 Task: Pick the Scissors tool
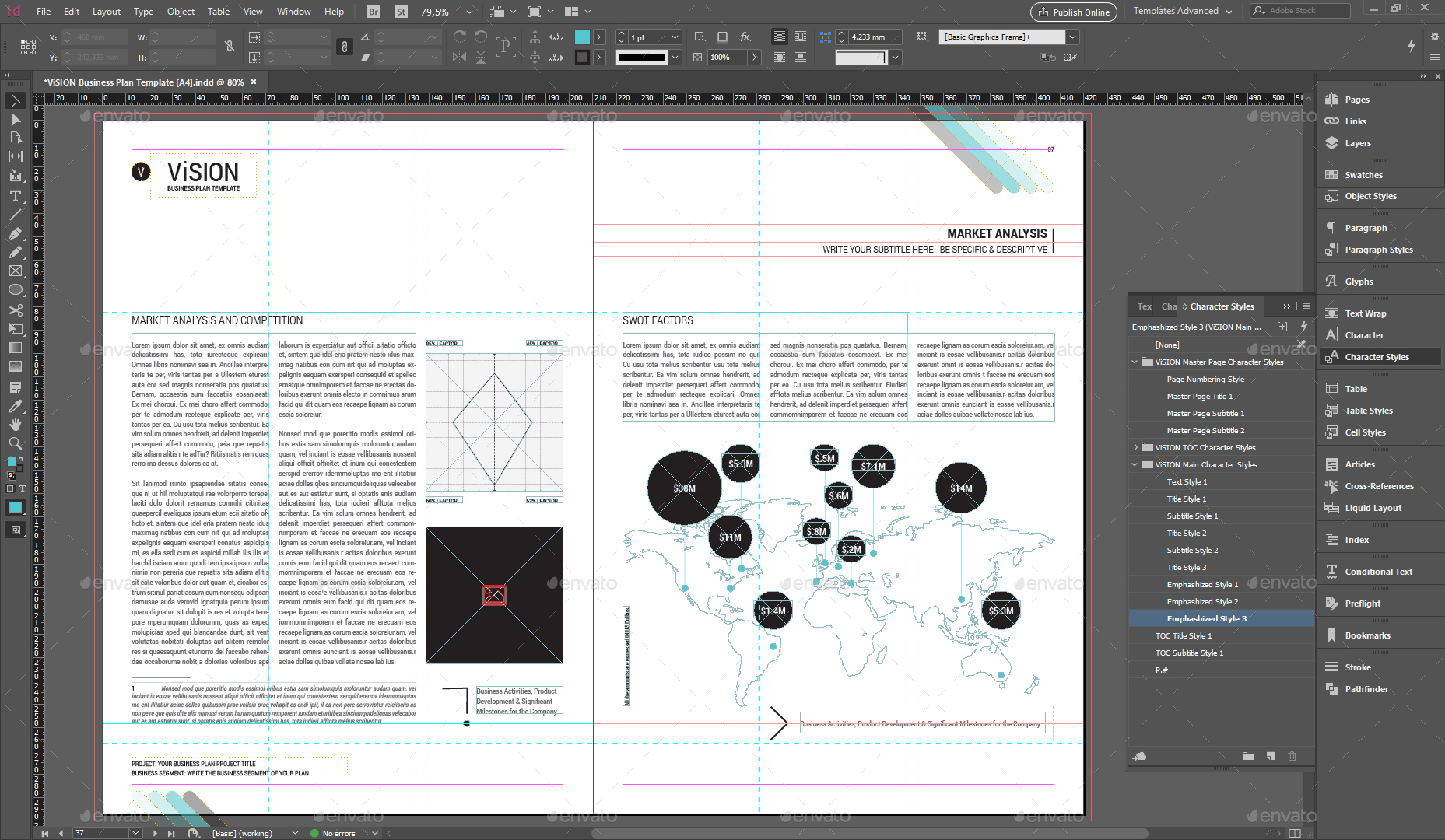pyautogui.click(x=15, y=310)
